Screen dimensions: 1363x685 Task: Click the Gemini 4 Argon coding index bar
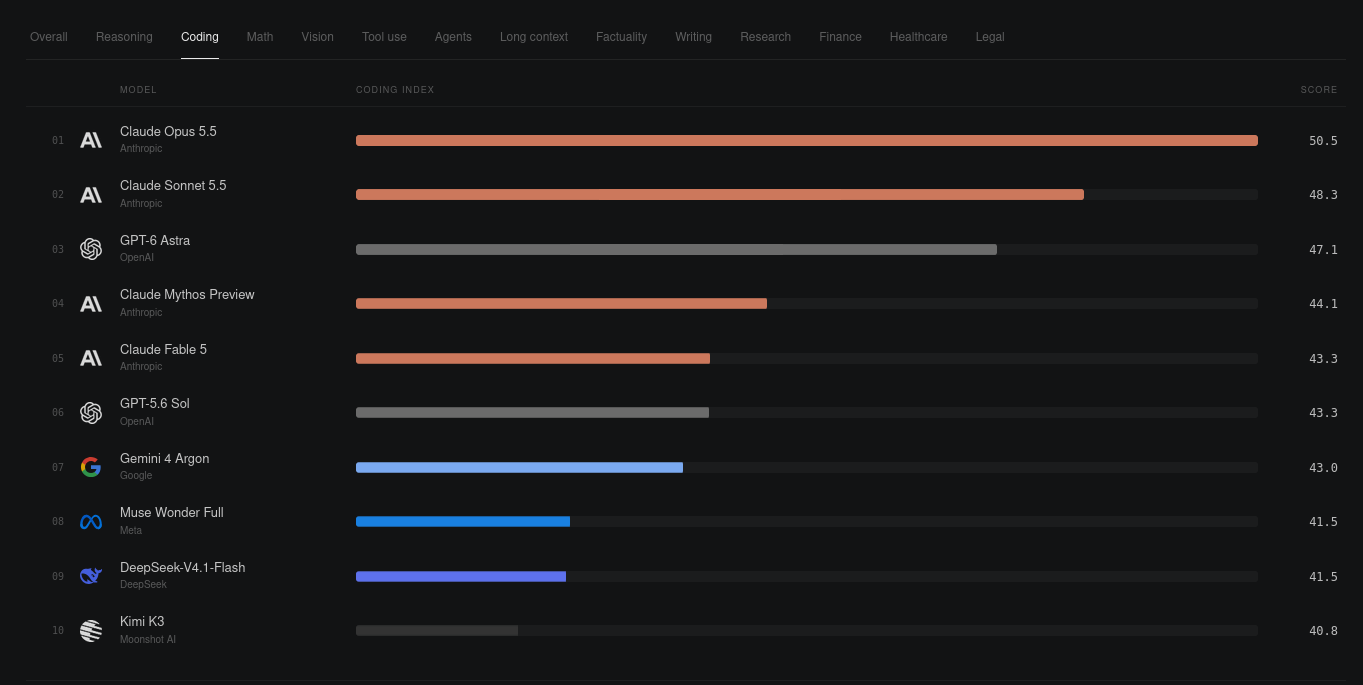(x=519, y=468)
